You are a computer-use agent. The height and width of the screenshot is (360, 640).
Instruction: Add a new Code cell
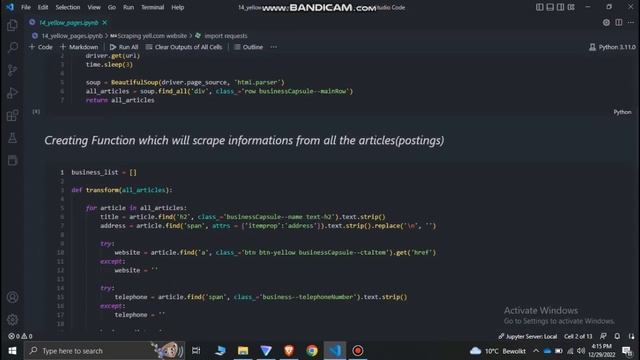40,47
